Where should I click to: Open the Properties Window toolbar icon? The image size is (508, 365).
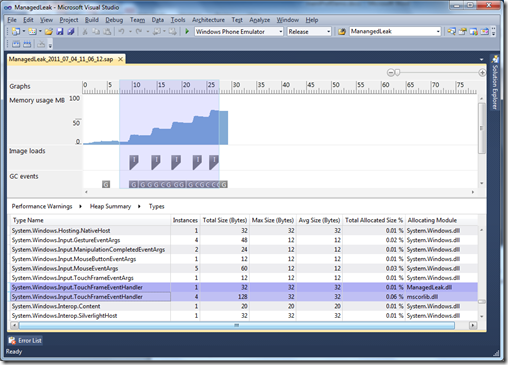(463, 32)
